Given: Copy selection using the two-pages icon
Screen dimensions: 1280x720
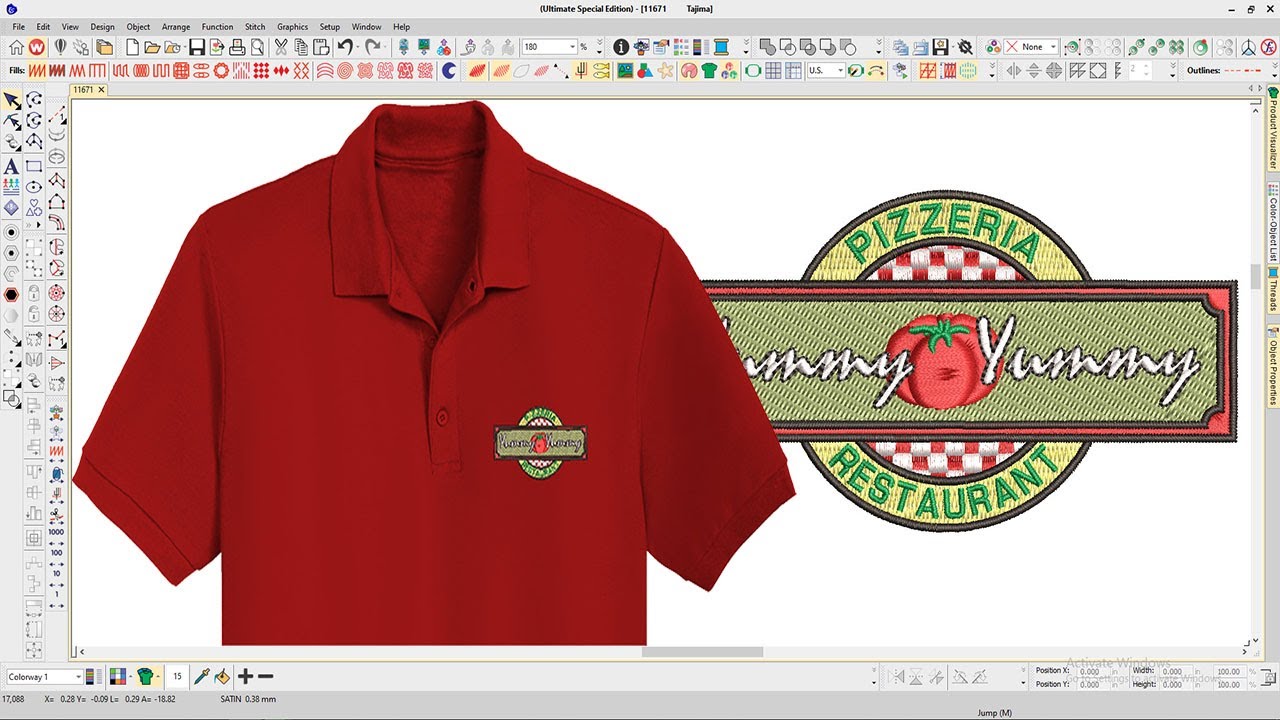Looking at the screenshot, I should pos(301,47).
